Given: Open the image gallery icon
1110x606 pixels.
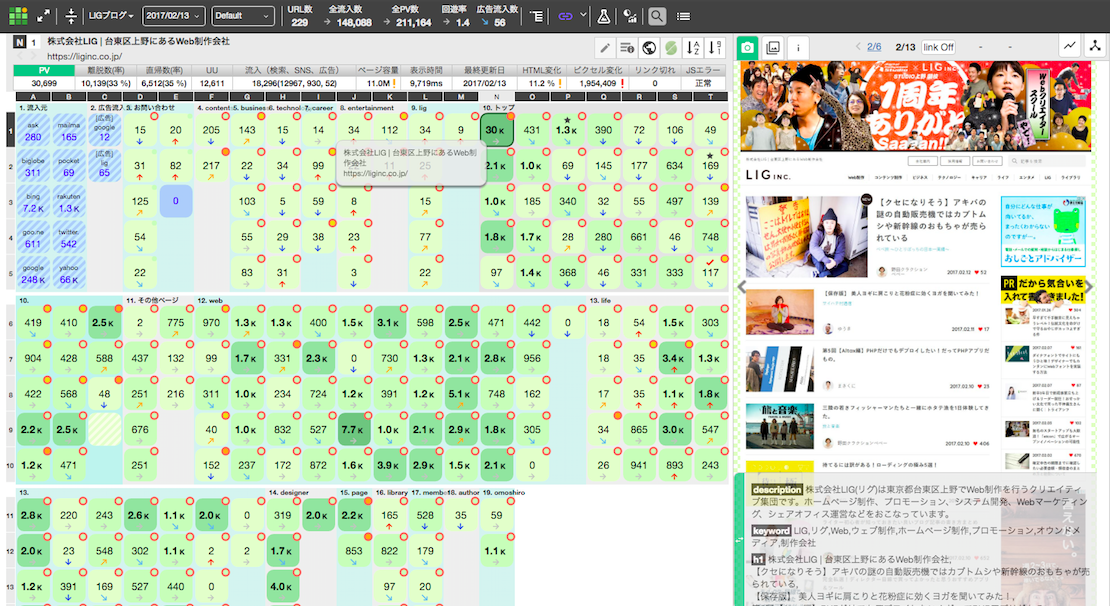Looking at the screenshot, I should click(773, 47).
